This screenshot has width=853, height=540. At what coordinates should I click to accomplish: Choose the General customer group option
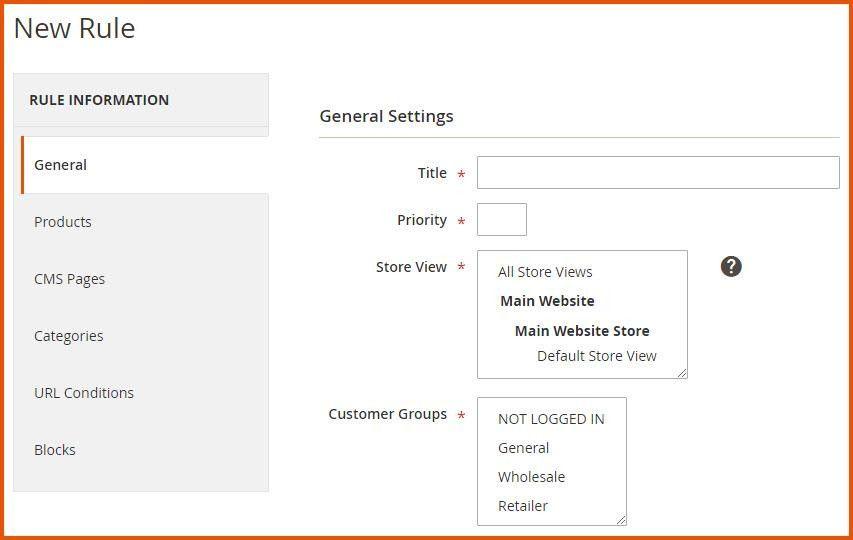(x=524, y=448)
